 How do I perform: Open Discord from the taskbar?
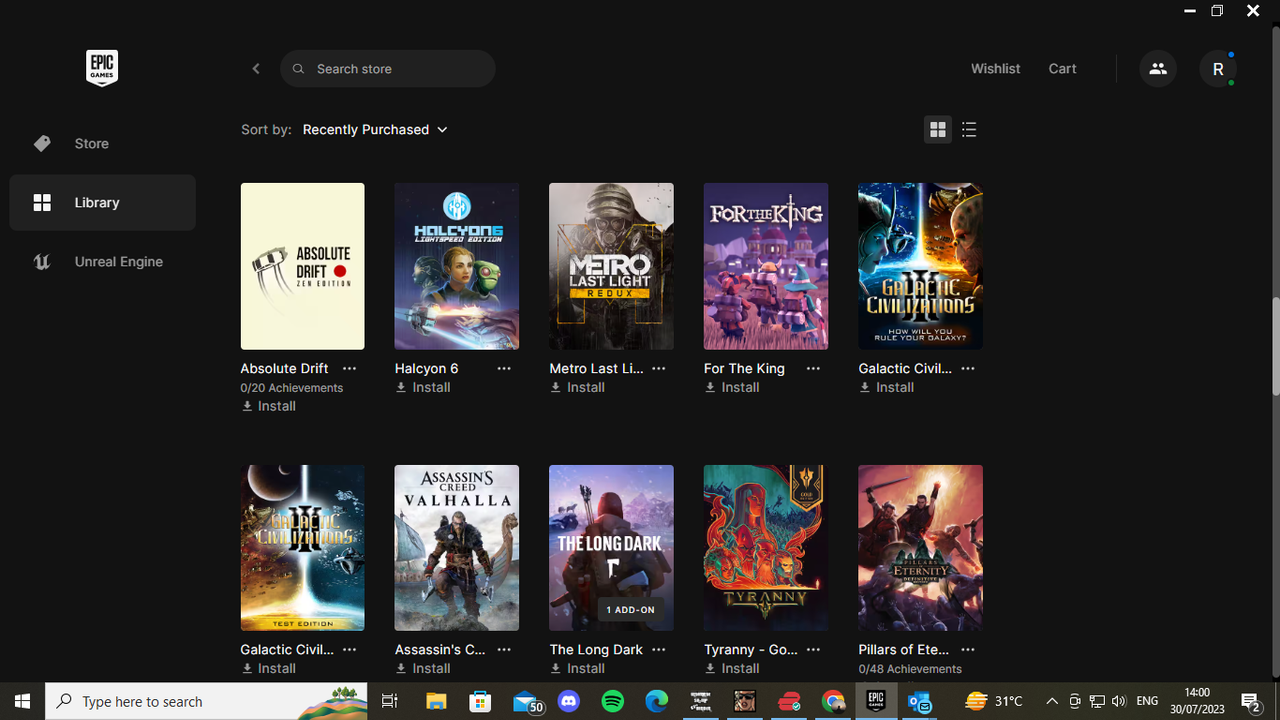click(x=569, y=701)
